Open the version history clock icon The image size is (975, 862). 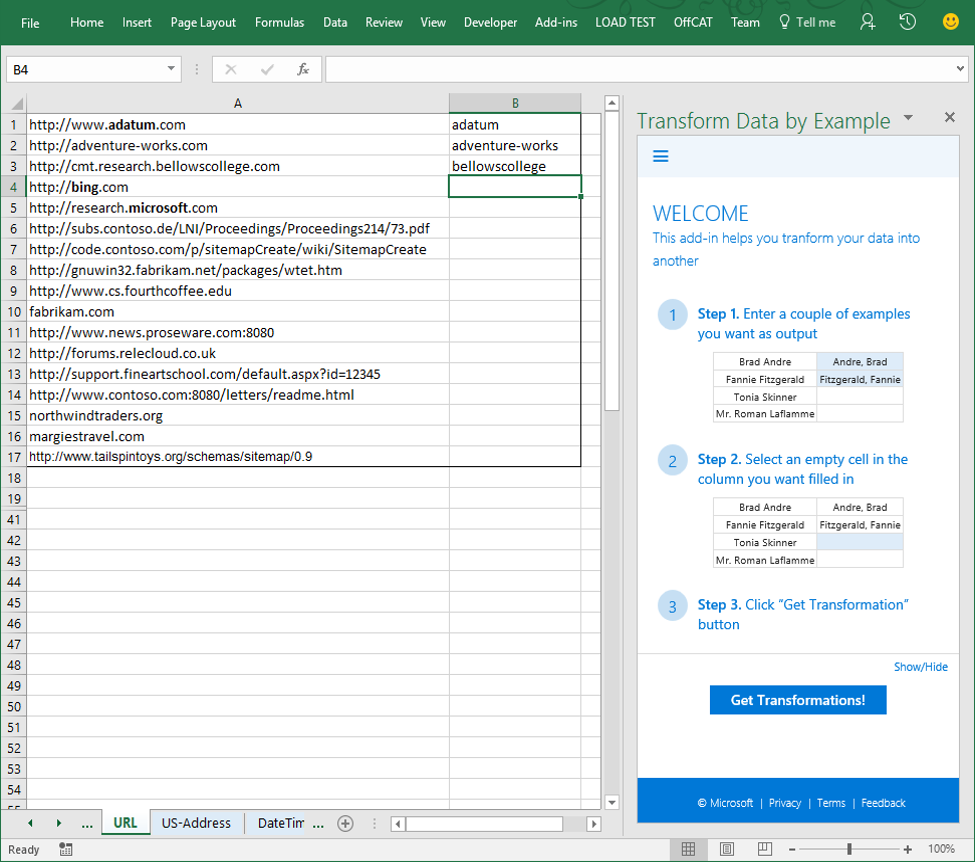(907, 22)
